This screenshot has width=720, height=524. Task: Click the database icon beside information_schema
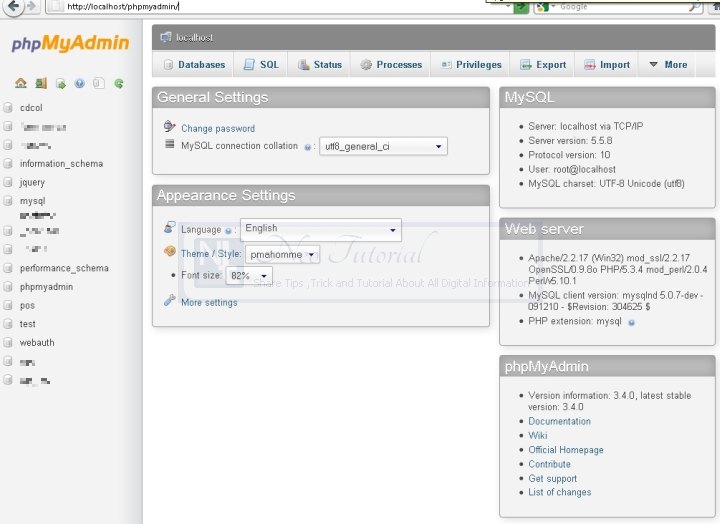pyautogui.click(x=8, y=164)
